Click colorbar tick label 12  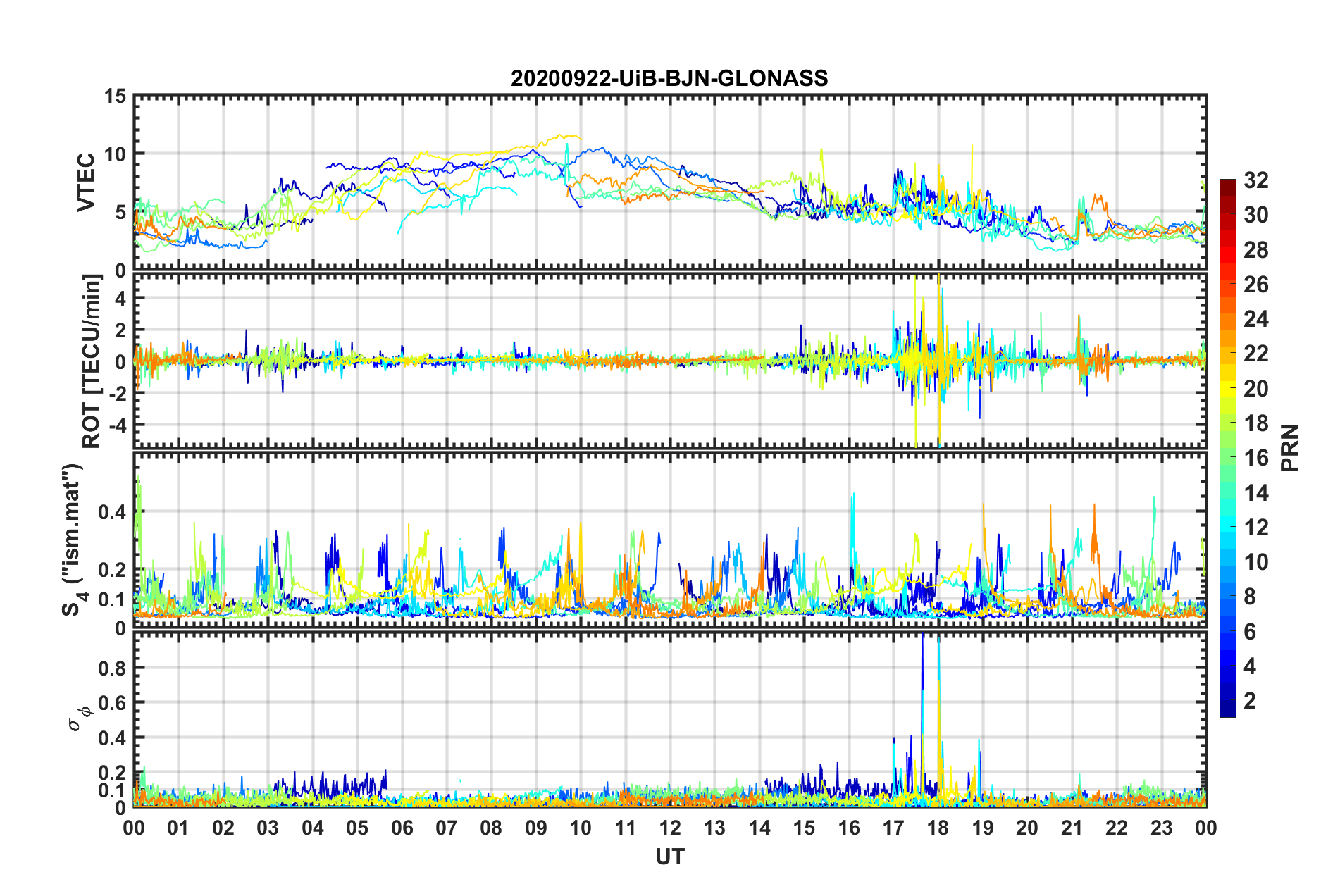click(1255, 528)
